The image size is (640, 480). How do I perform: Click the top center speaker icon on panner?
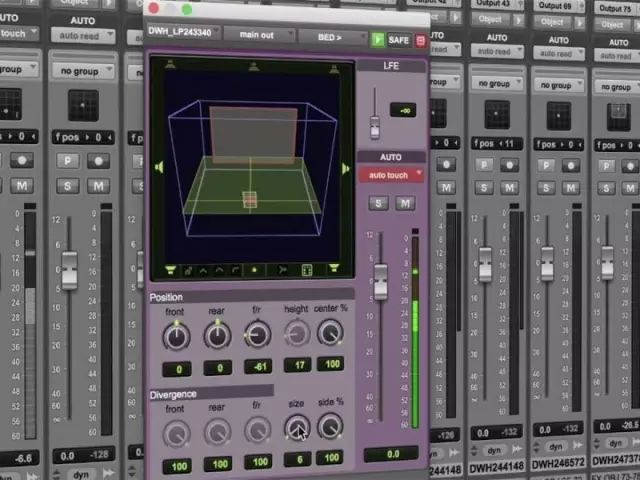click(x=254, y=66)
